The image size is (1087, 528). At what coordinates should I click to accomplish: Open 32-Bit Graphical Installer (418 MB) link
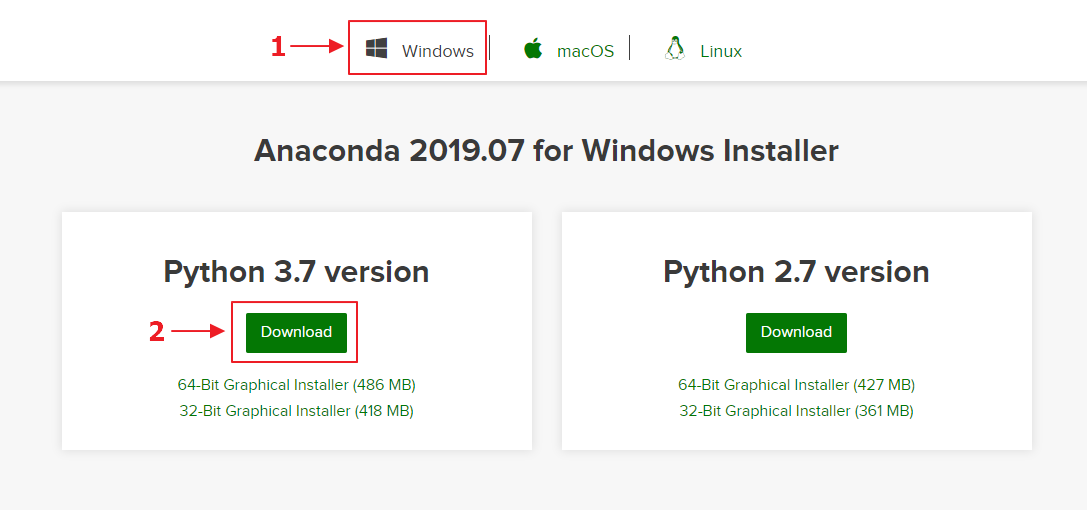(x=297, y=411)
